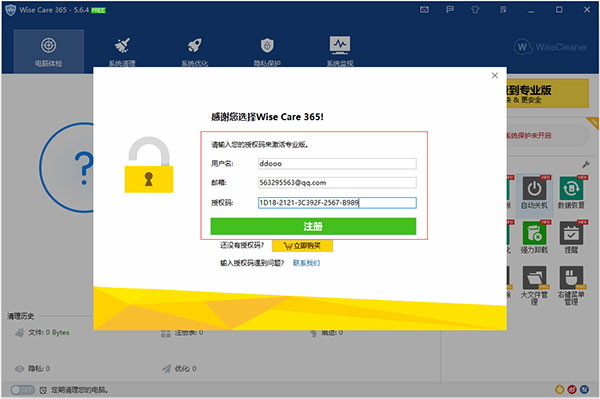Image resolution: width=600 pixels, height=399 pixels.
Task: Click the wrench settings icon above tools
Action: tap(585, 164)
